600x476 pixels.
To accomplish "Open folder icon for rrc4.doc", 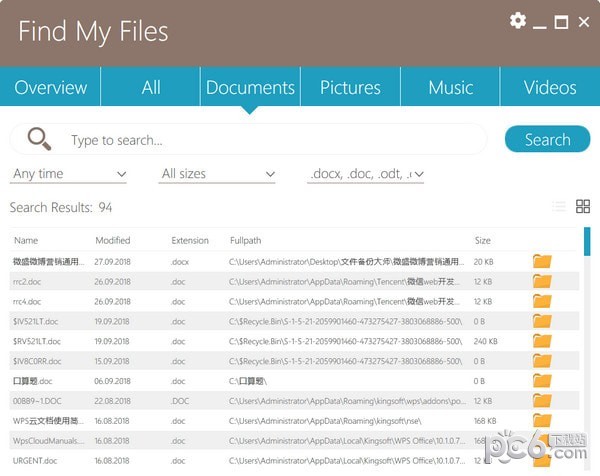I will 542,302.
